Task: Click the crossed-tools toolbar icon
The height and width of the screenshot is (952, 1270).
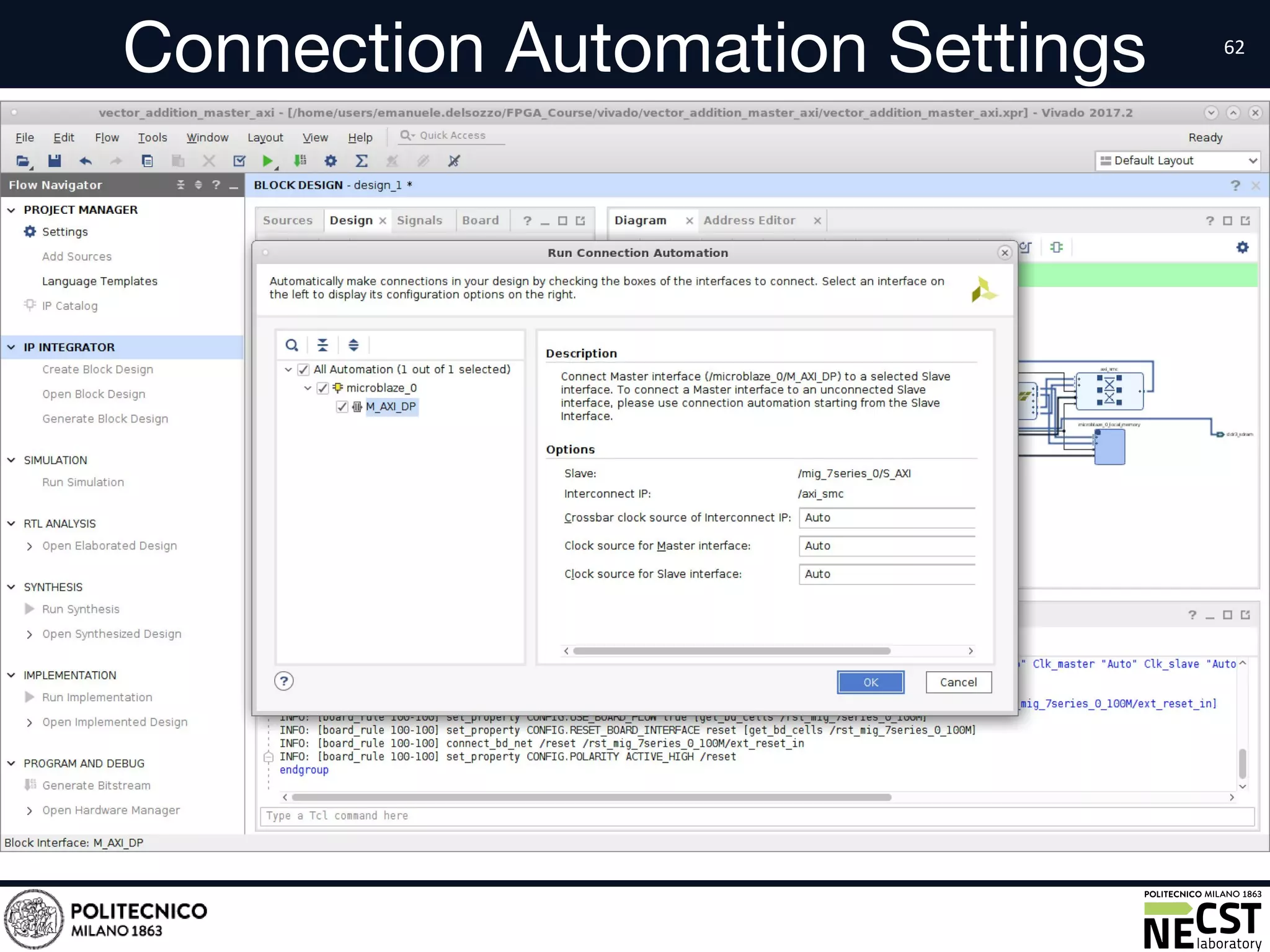Action: [454, 161]
